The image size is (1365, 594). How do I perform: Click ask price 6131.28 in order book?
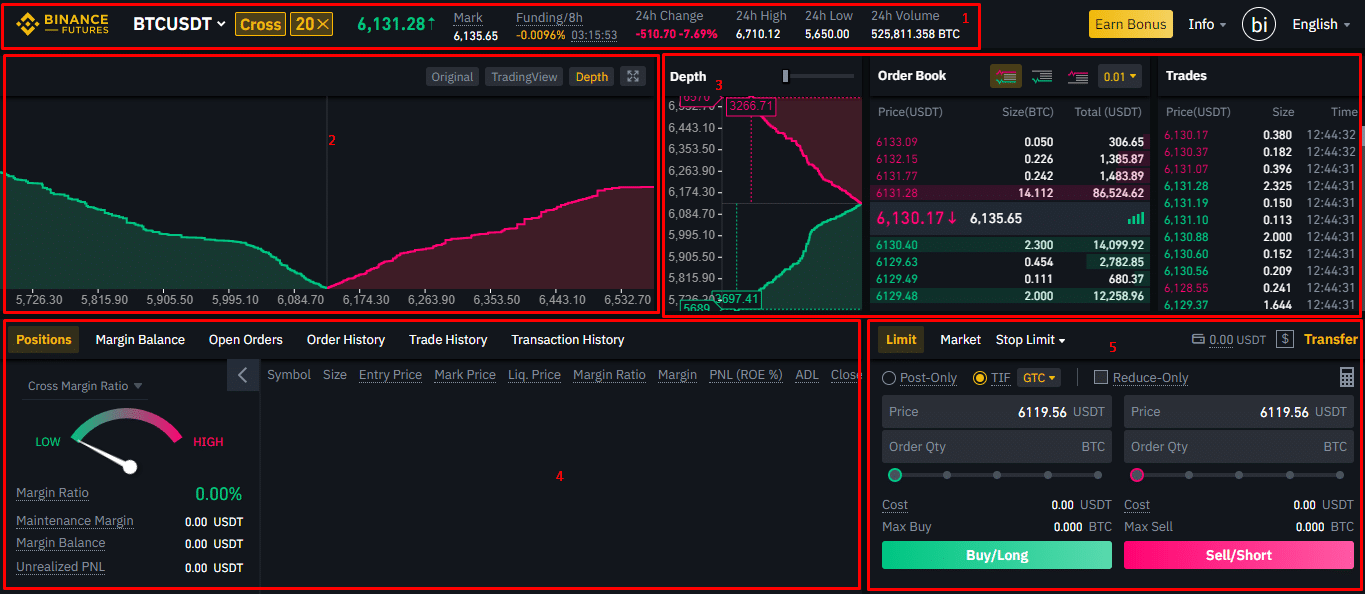[896, 193]
